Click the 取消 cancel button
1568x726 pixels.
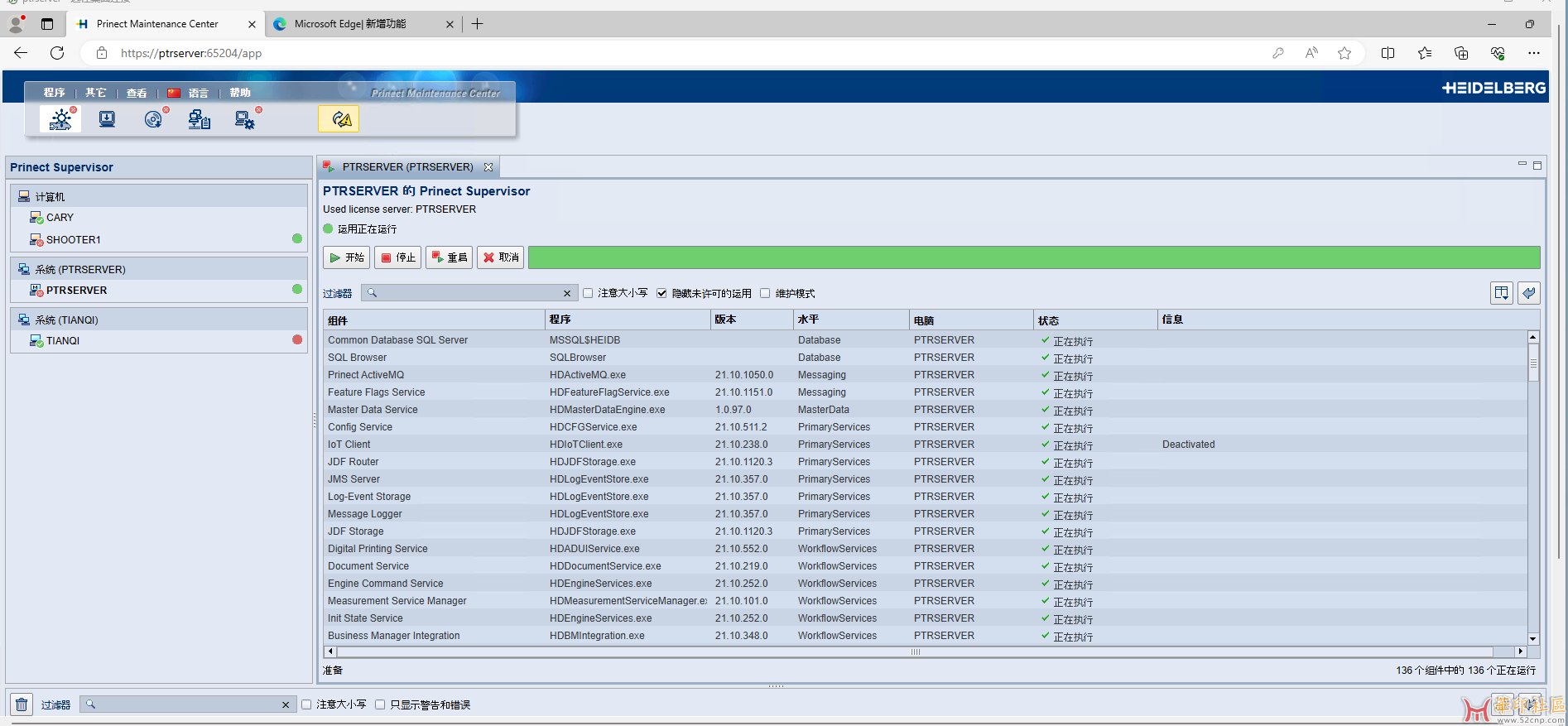coord(501,257)
